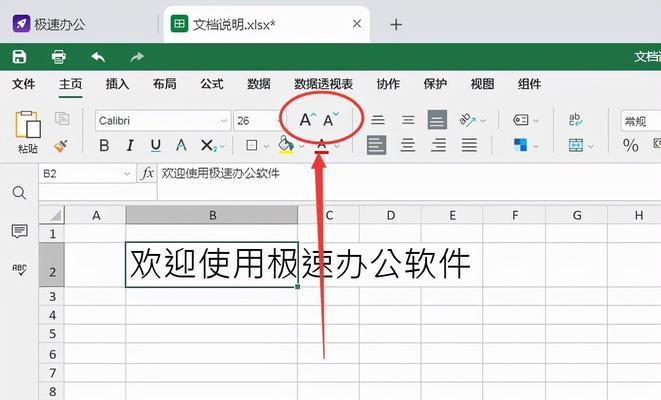Undo the last action

98,57
